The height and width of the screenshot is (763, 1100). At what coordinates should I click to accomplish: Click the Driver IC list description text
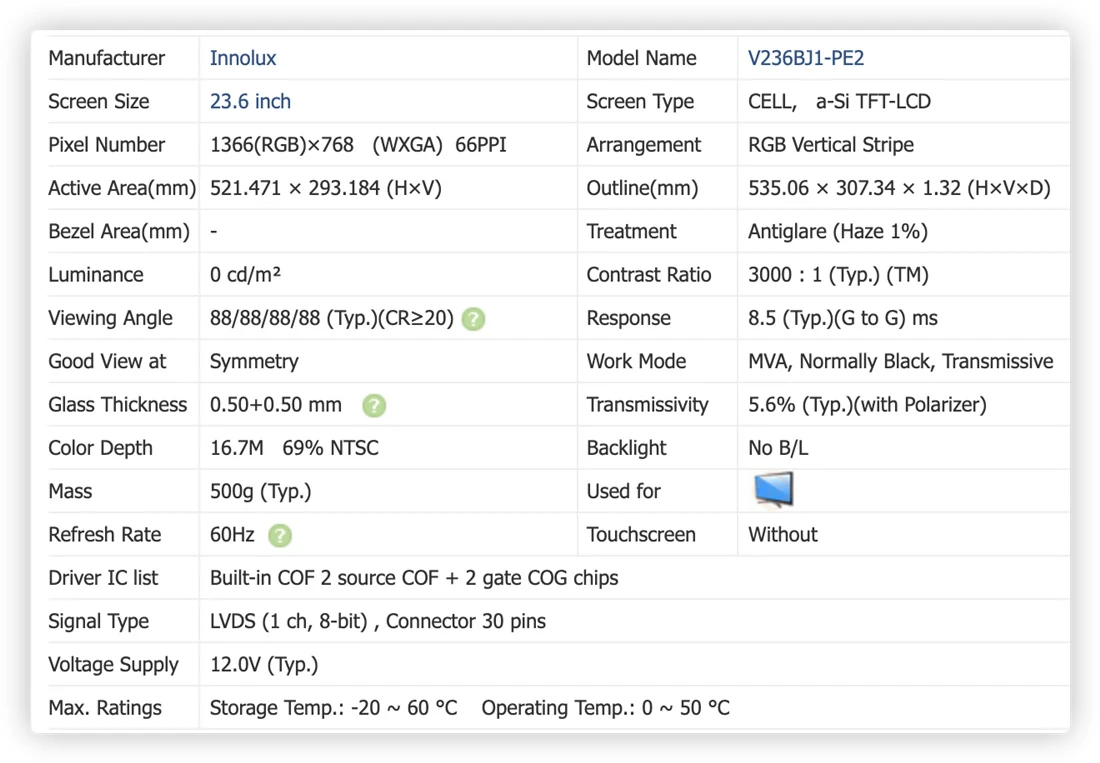tap(414, 579)
